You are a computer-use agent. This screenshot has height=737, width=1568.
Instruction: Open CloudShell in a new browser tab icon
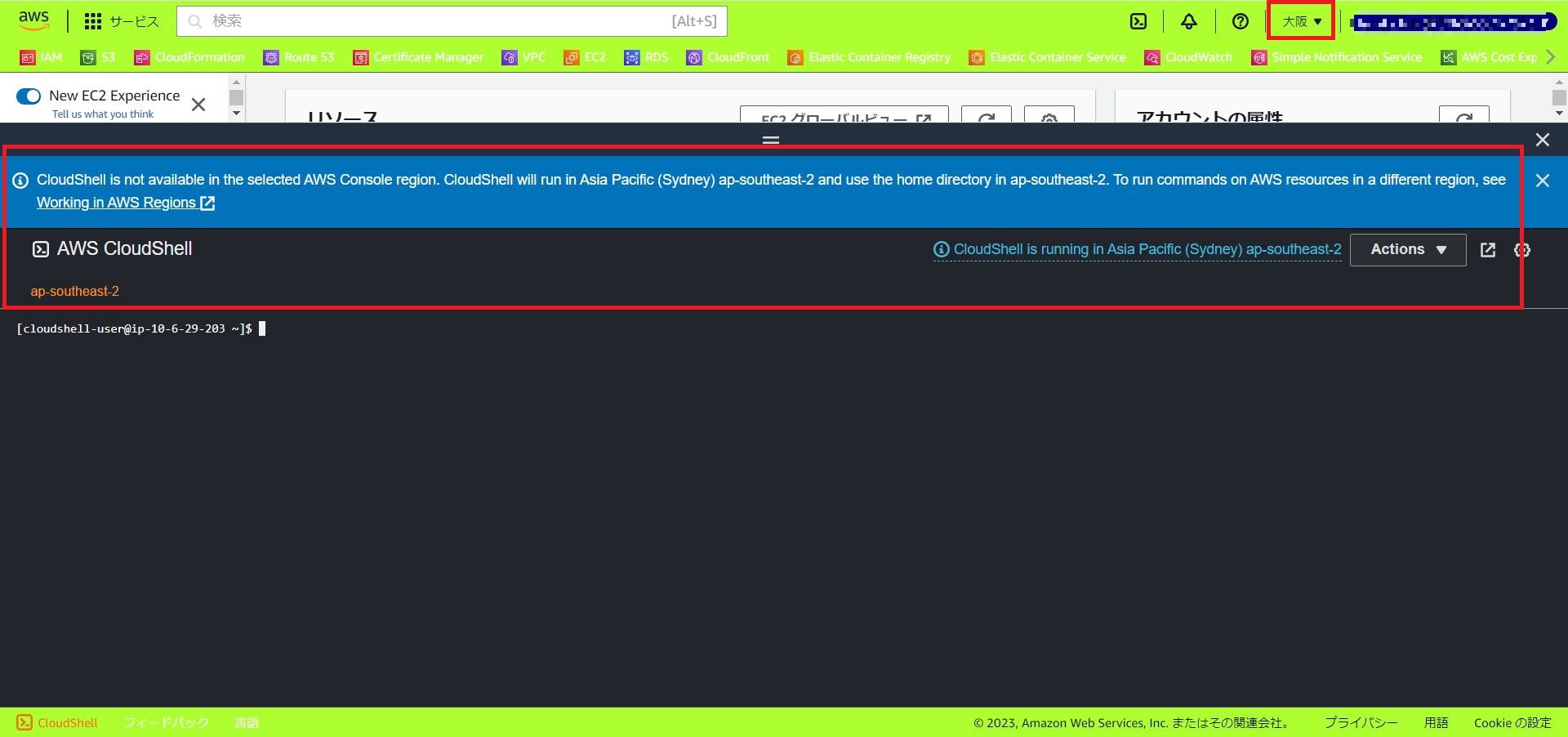[x=1488, y=250]
